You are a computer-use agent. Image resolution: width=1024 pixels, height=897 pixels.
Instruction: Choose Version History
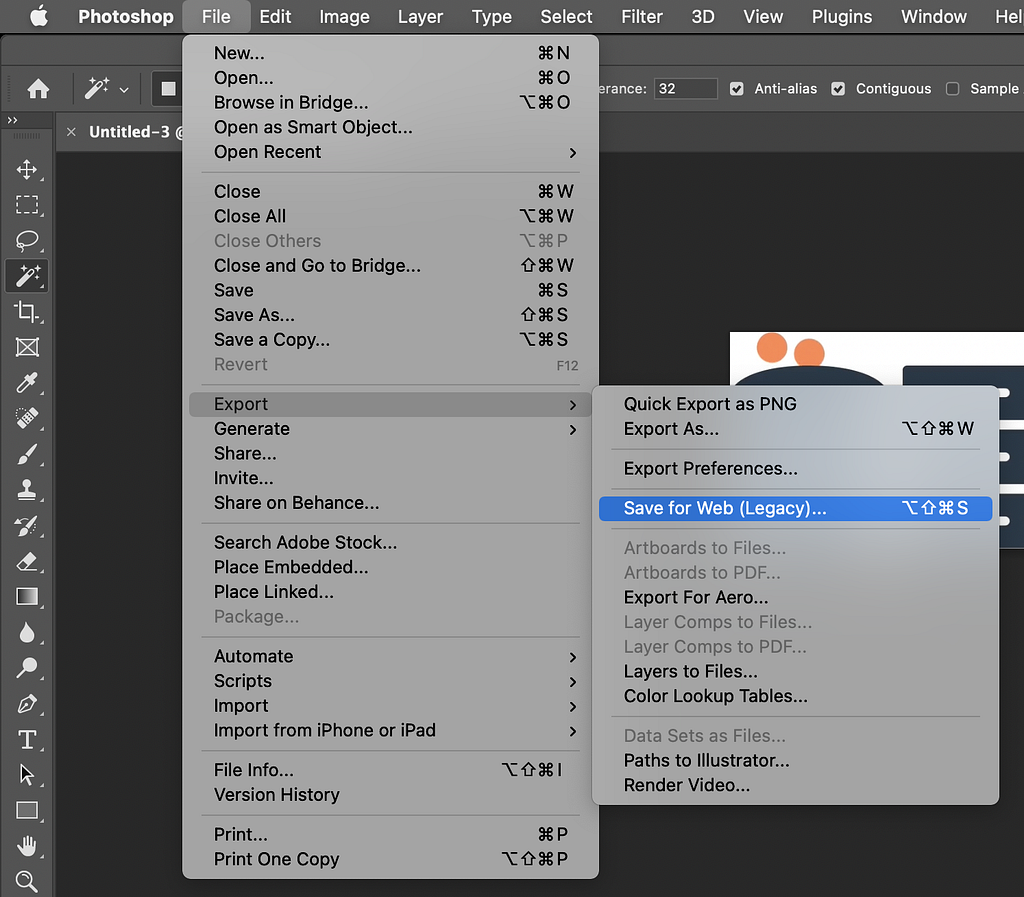391,795
